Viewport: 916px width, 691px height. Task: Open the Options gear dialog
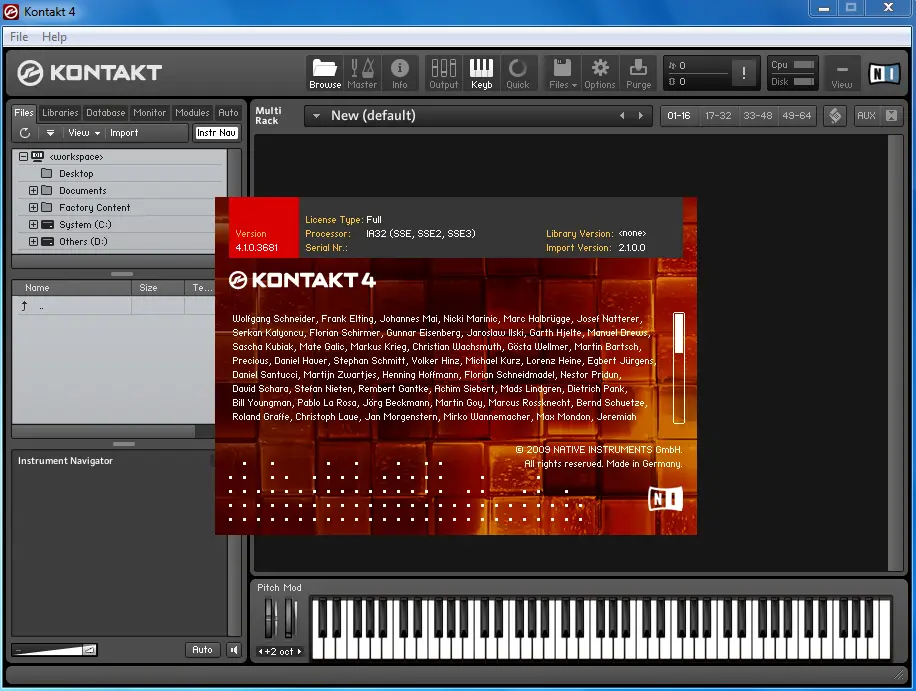pyautogui.click(x=600, y=74)
